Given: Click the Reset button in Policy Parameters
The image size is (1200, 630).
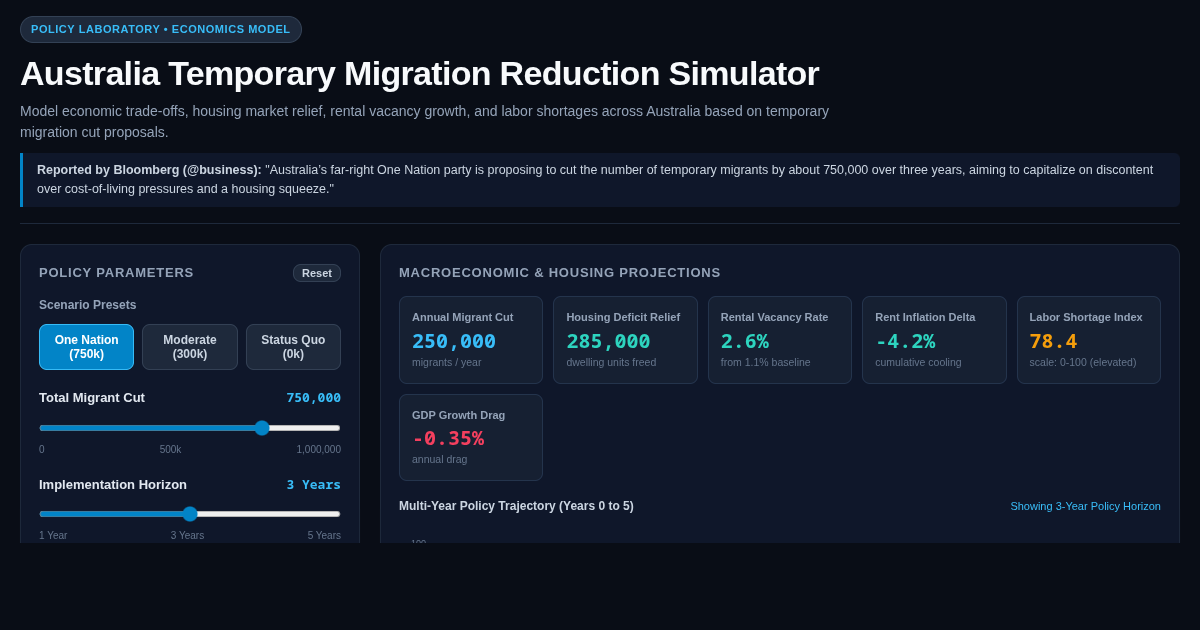Looking at the screenshot, I should click(x=317, y=273).
